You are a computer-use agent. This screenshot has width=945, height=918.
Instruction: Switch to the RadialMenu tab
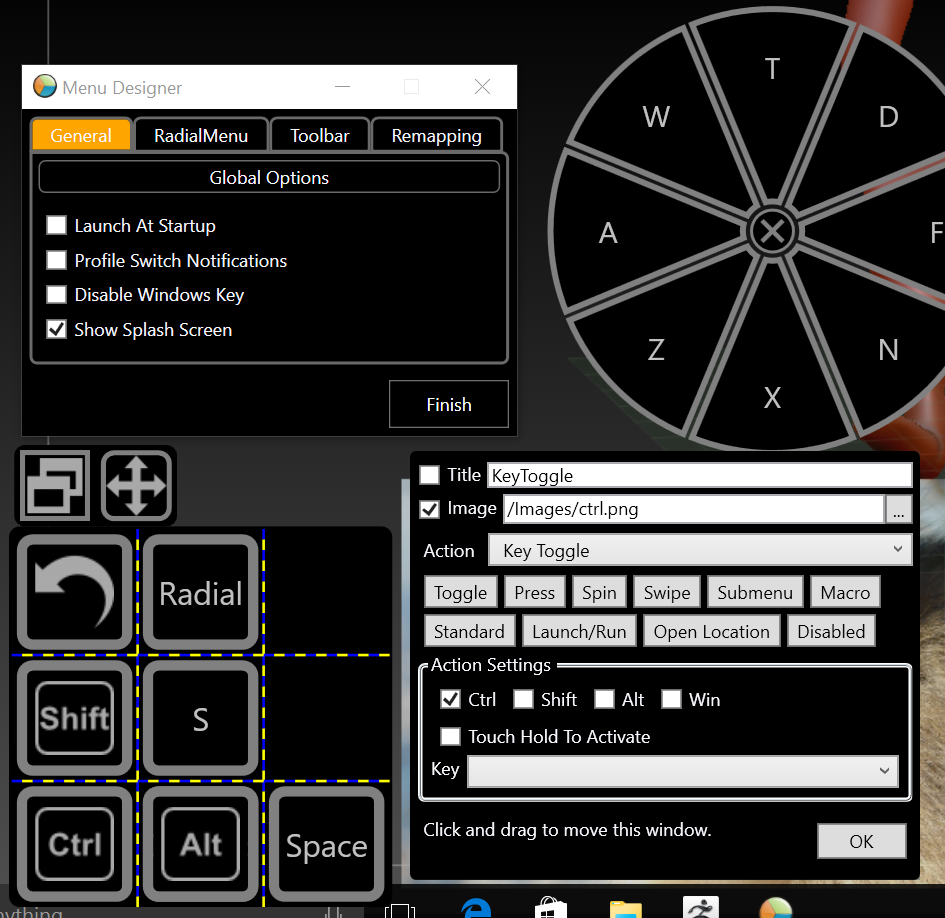pos(201,136)
